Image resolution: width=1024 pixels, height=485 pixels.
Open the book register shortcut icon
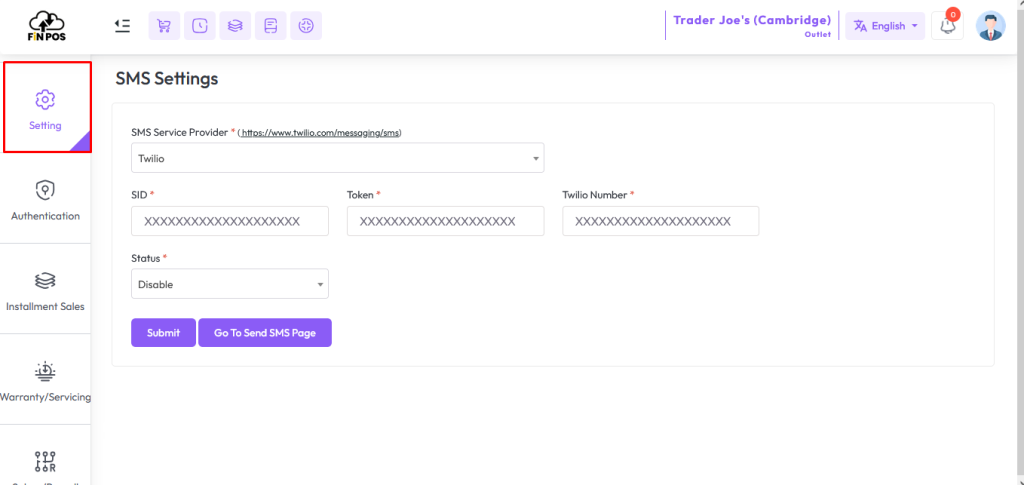270,26
